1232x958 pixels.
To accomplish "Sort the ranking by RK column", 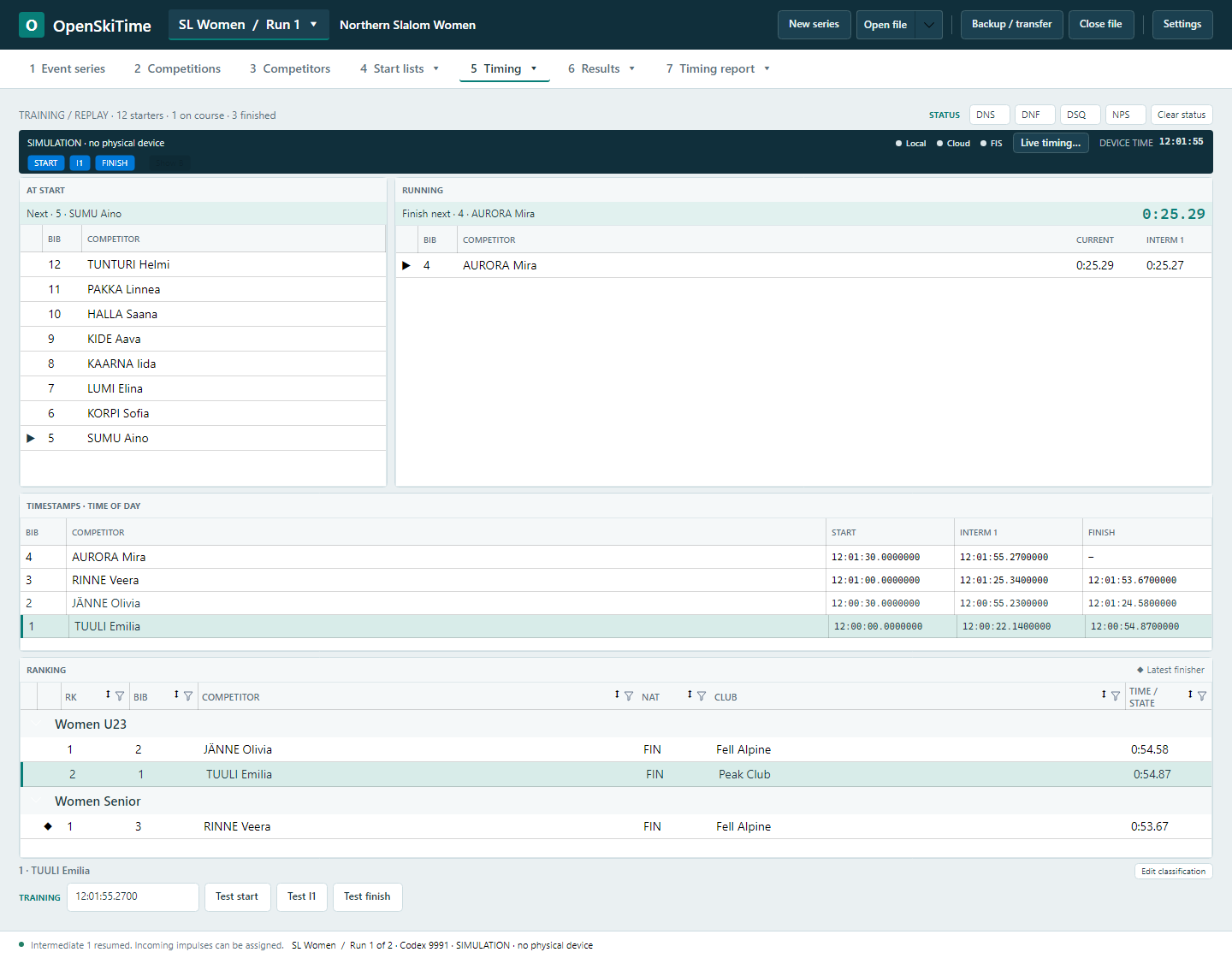I will [108, 695].
